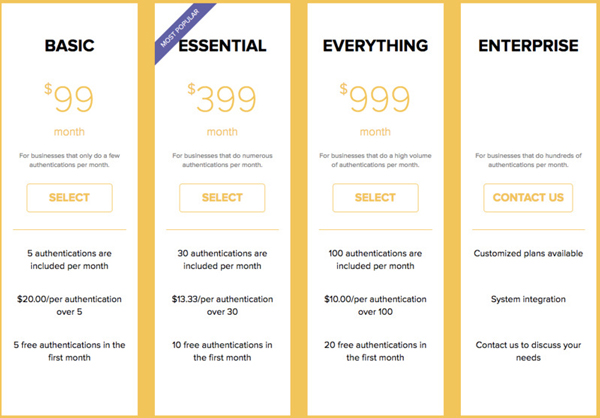Select the Basic plan button
Screen dimensions: 600x418
(69, 198)
